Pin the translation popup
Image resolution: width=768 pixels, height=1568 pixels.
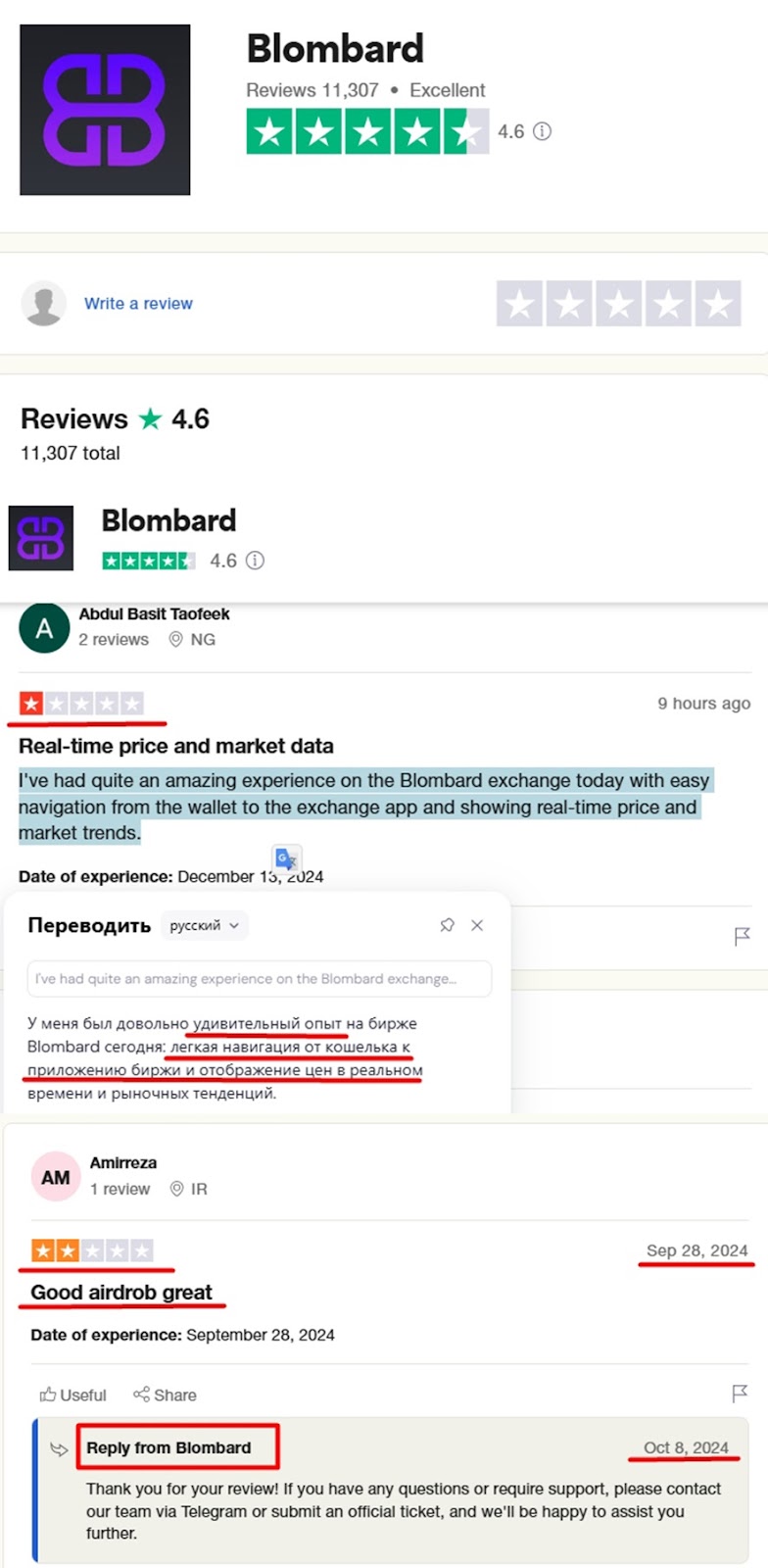point(447,925)
